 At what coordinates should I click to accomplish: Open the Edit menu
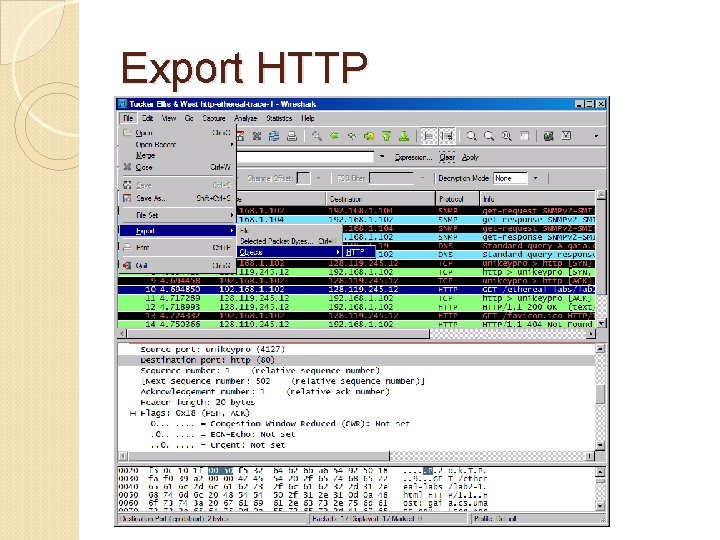tap(147, 118)
